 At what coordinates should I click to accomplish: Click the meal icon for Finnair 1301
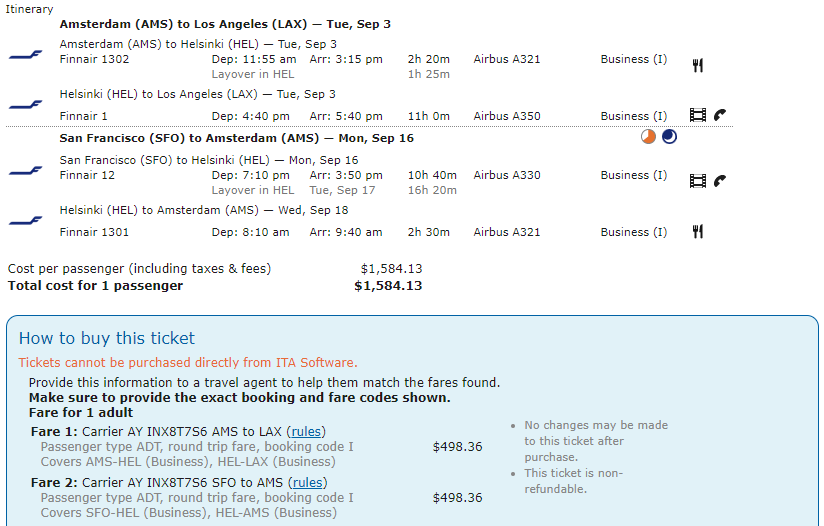tap(697, 231)
